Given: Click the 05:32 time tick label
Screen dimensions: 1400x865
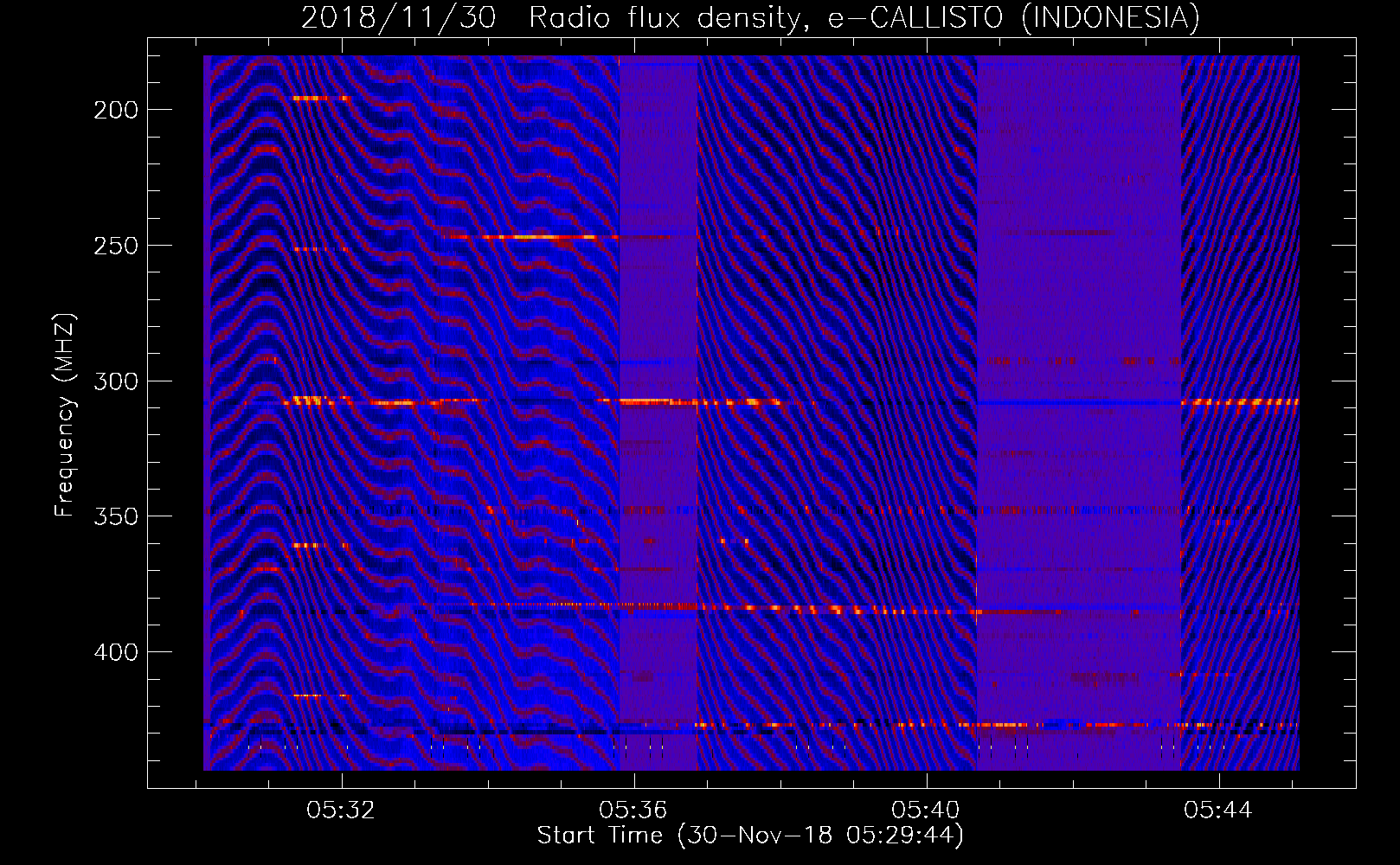Looking at the screenshot, I should [x=341, y=811].
